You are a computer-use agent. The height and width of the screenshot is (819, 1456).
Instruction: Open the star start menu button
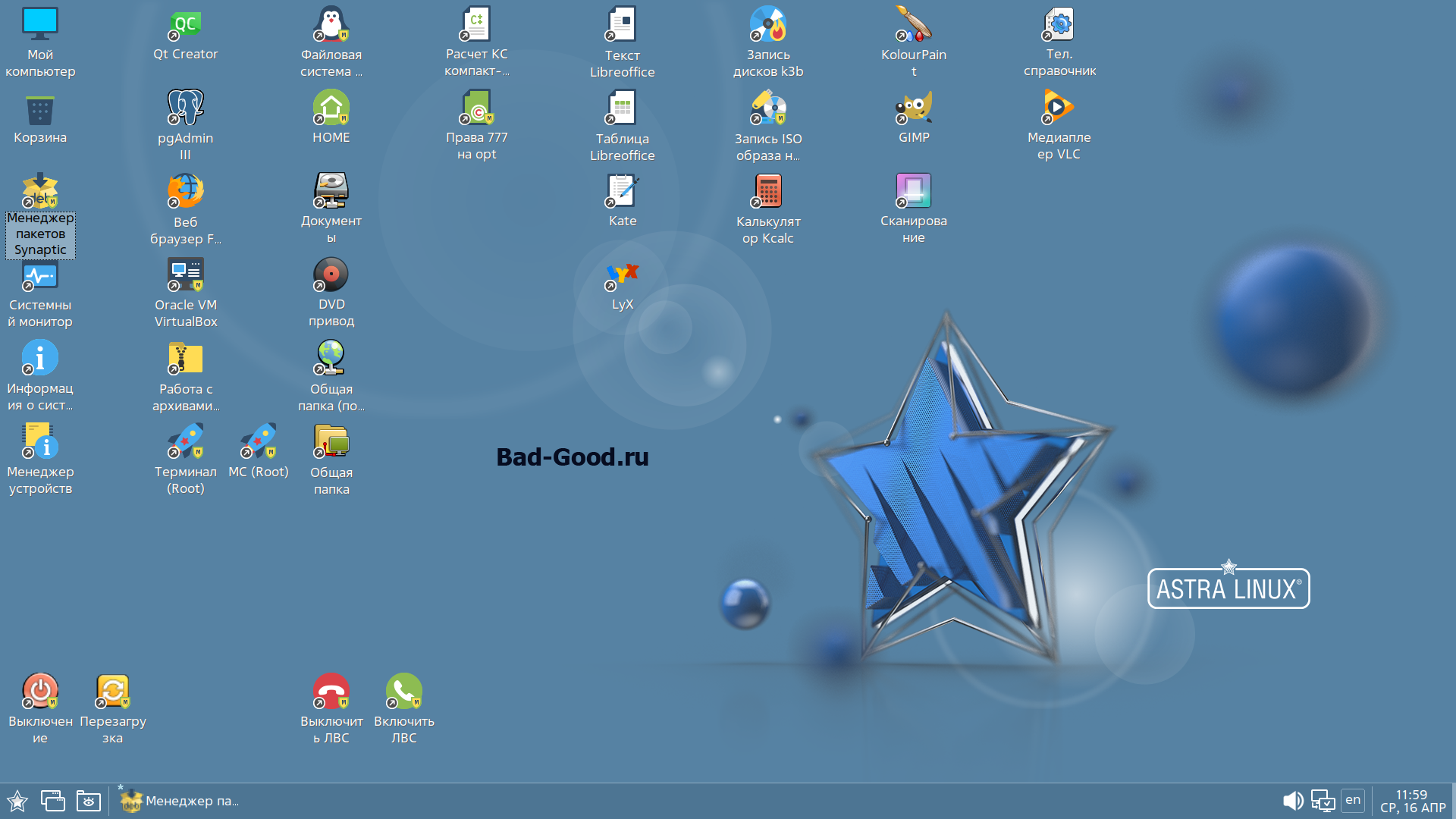[x=17, y=801]
